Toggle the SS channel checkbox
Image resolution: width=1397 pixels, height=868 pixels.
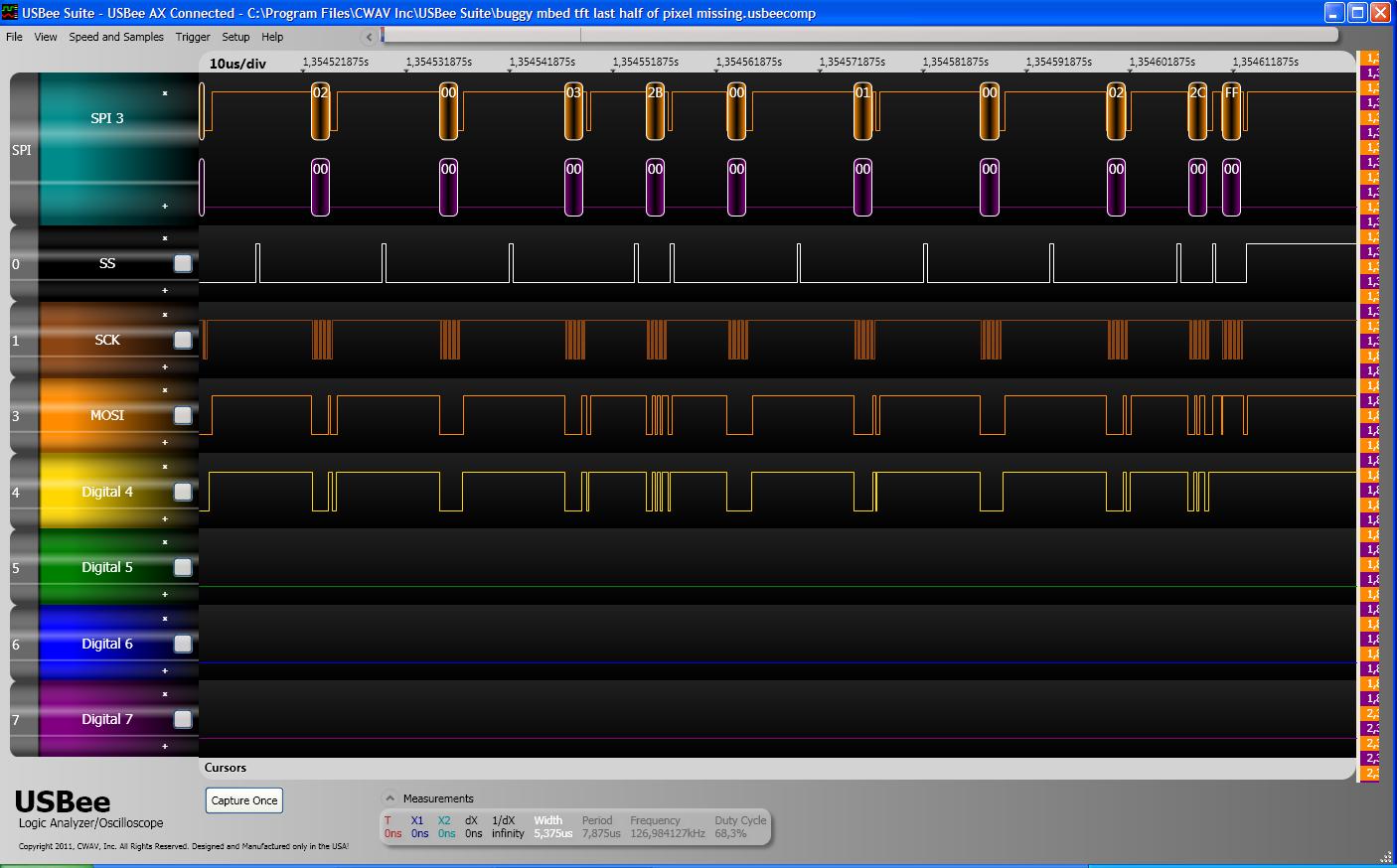183,263
